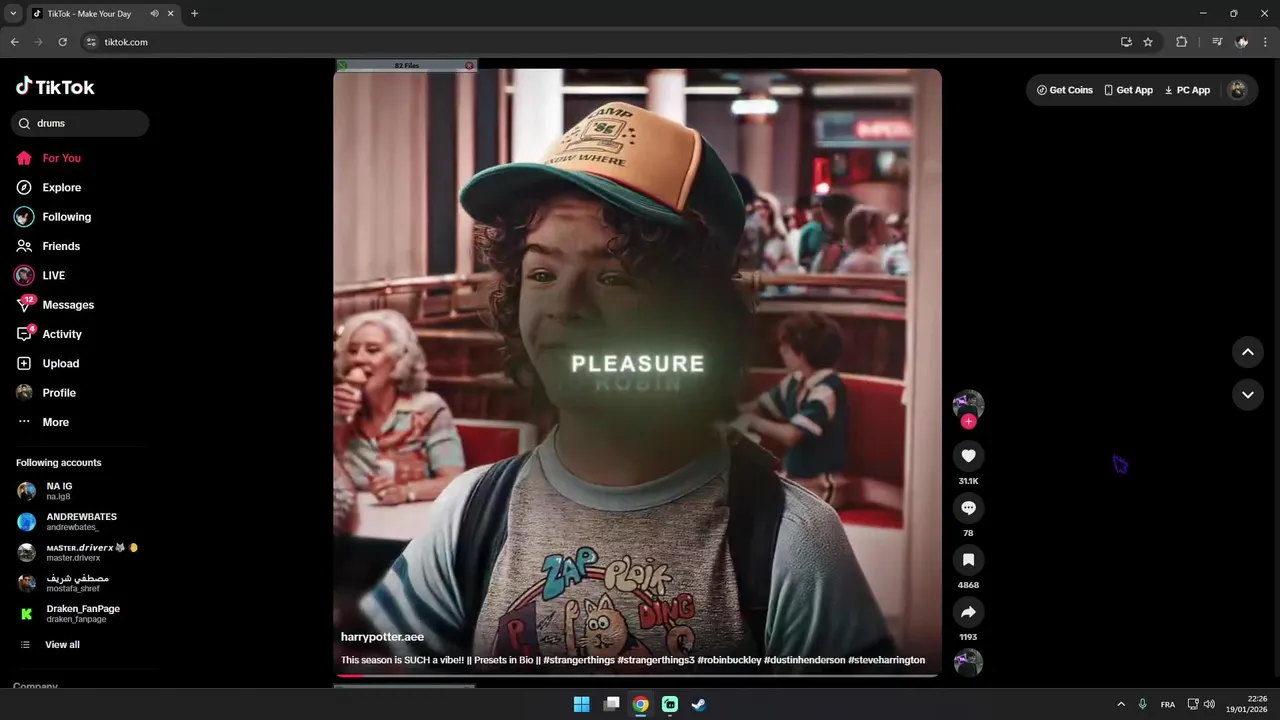This screenshot has height=720, width=1280.
Task: Open the top-right profile avatar menu
Action: [x=1237, y=90]
